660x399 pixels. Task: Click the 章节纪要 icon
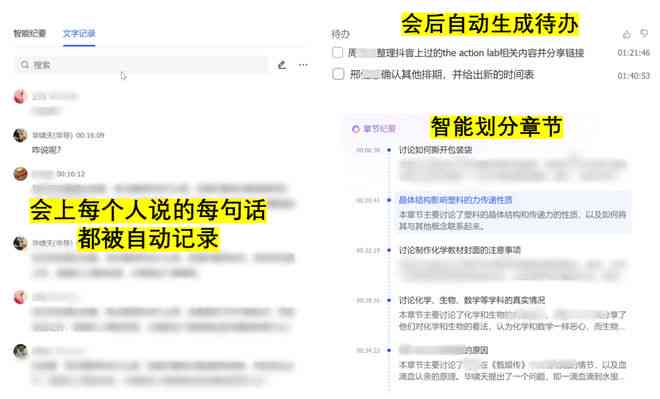(x=356, y=129)
